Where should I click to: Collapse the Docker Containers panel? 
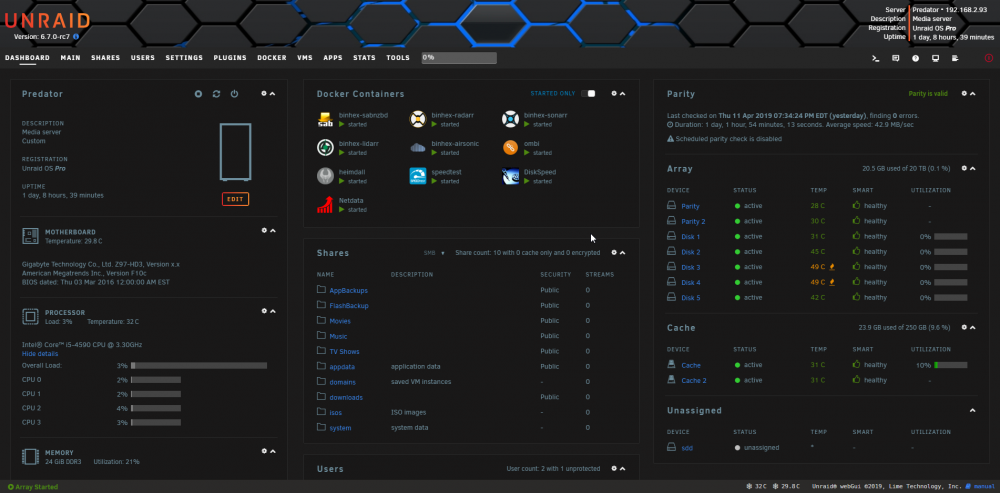622,94
